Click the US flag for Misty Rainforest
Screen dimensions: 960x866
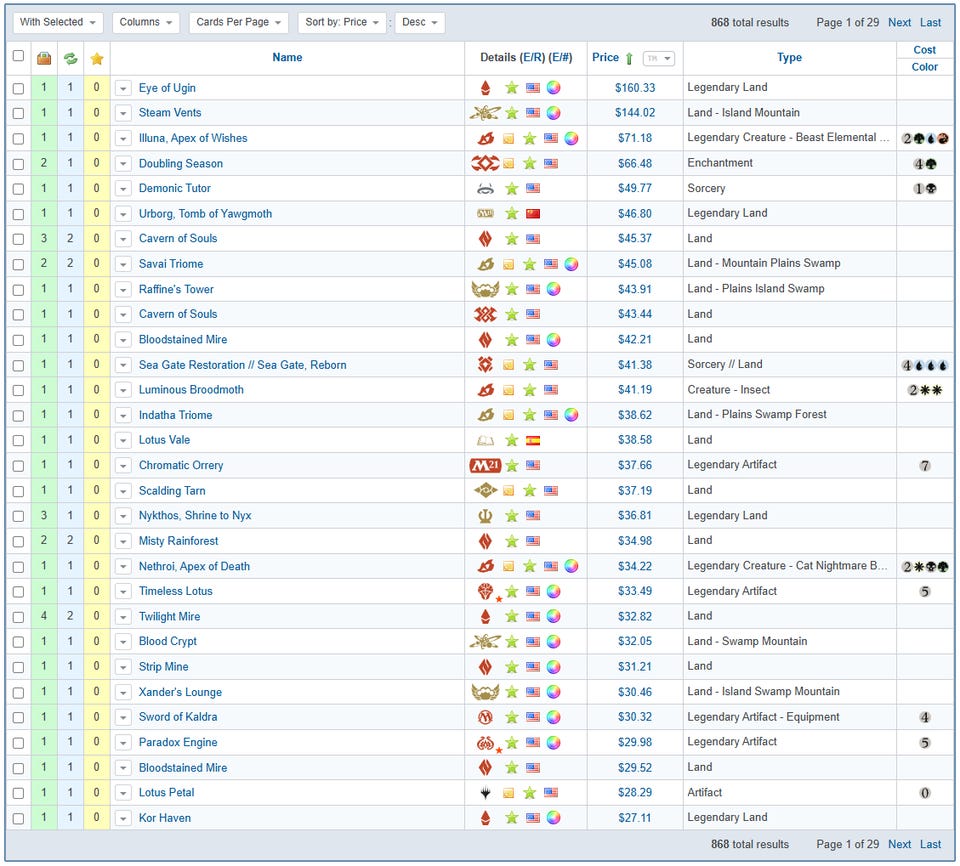tap(533, 541)
